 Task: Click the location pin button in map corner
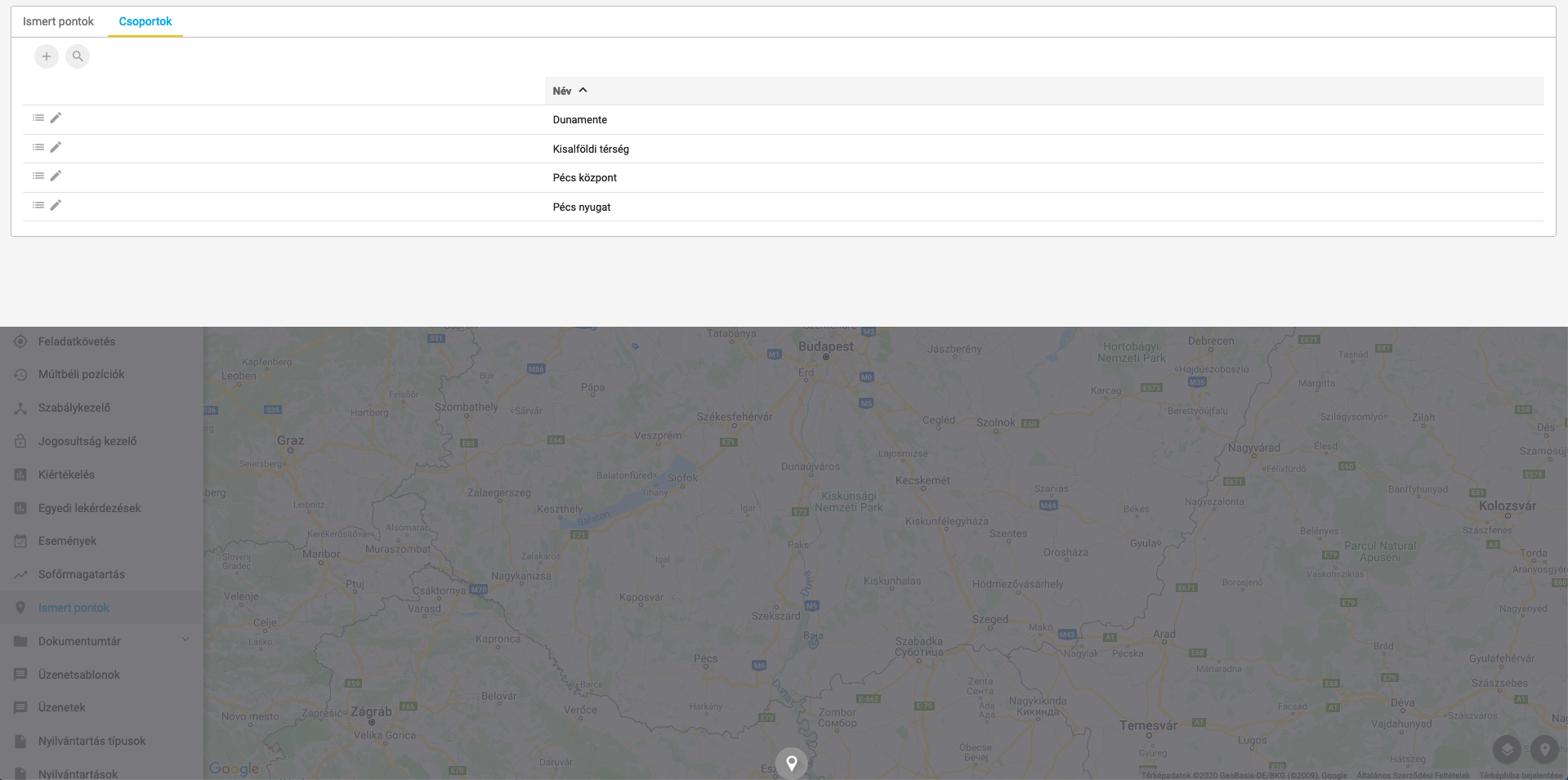[1543, 748]
